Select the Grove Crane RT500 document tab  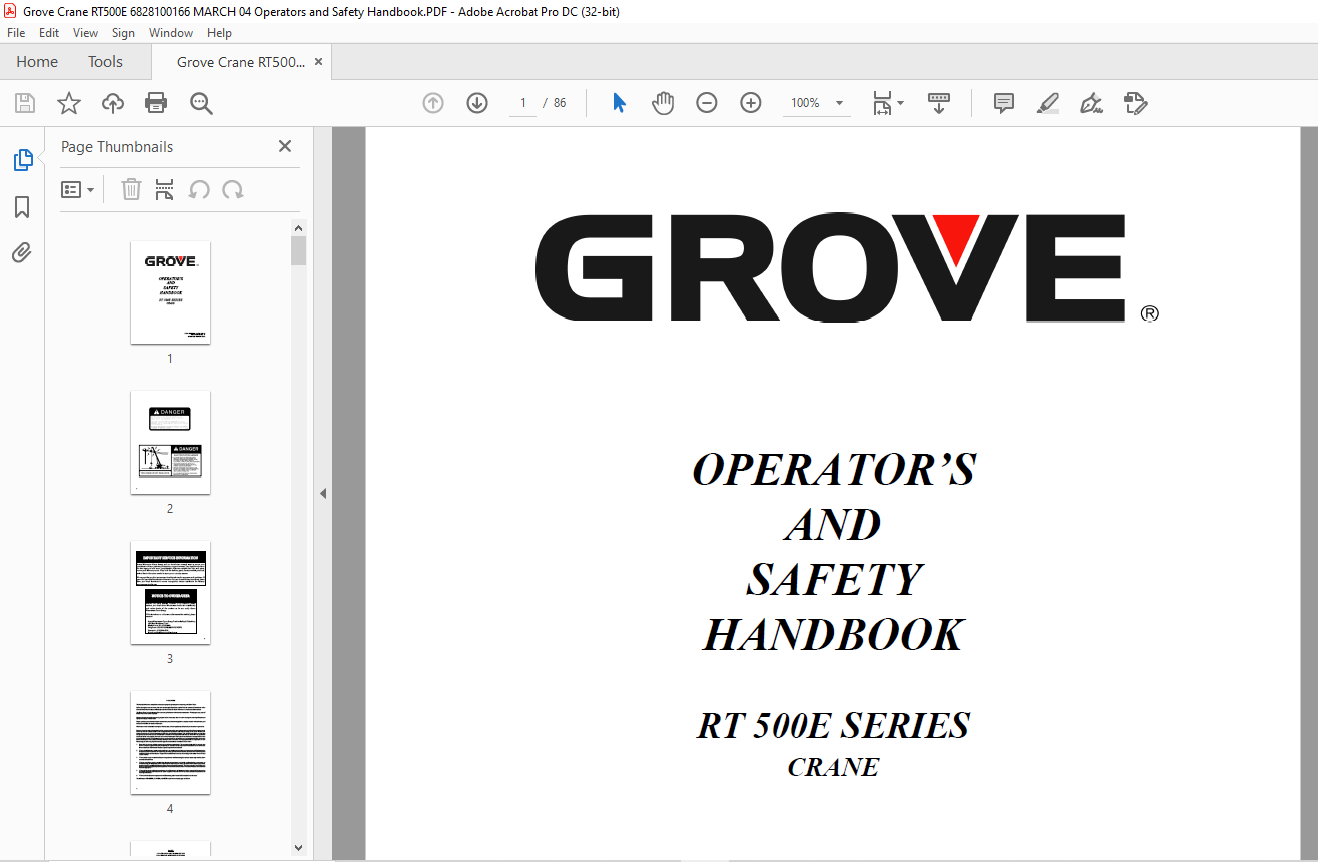241,62
